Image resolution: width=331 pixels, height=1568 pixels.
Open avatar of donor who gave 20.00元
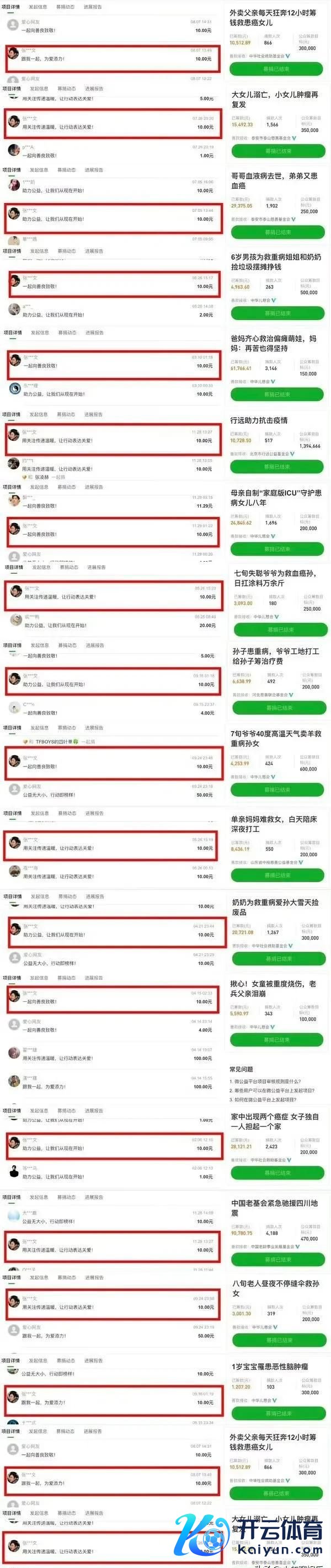click(16, 620)
